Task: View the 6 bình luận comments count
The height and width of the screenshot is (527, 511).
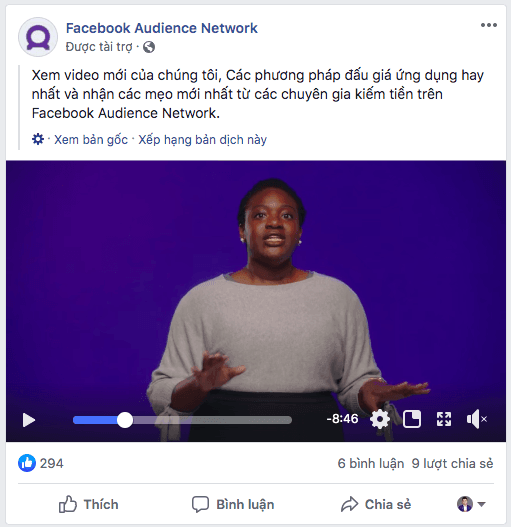Action: coord(370,463)
